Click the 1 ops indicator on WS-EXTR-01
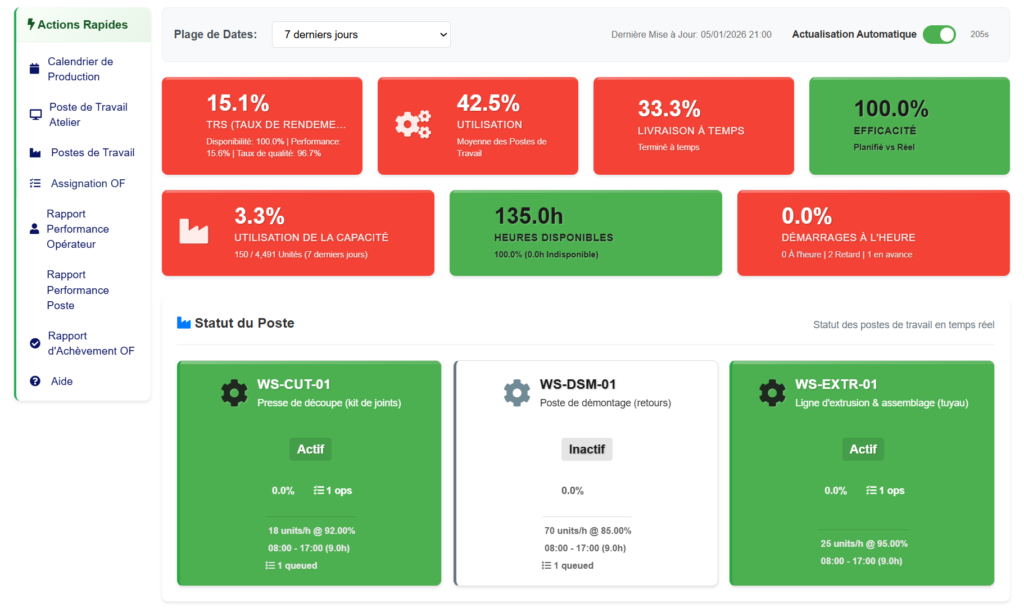This screenshot has width=1024, height=612. click(x=884, y=490)
